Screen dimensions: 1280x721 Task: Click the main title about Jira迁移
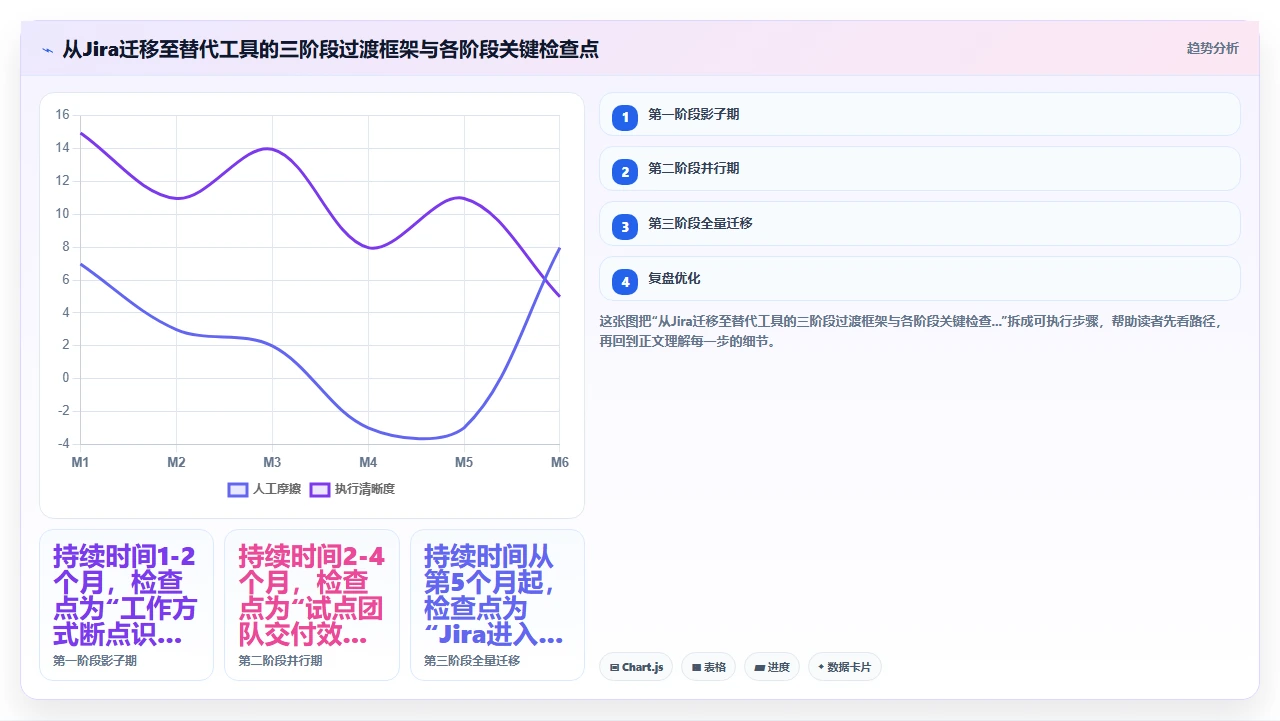(331, 49)
